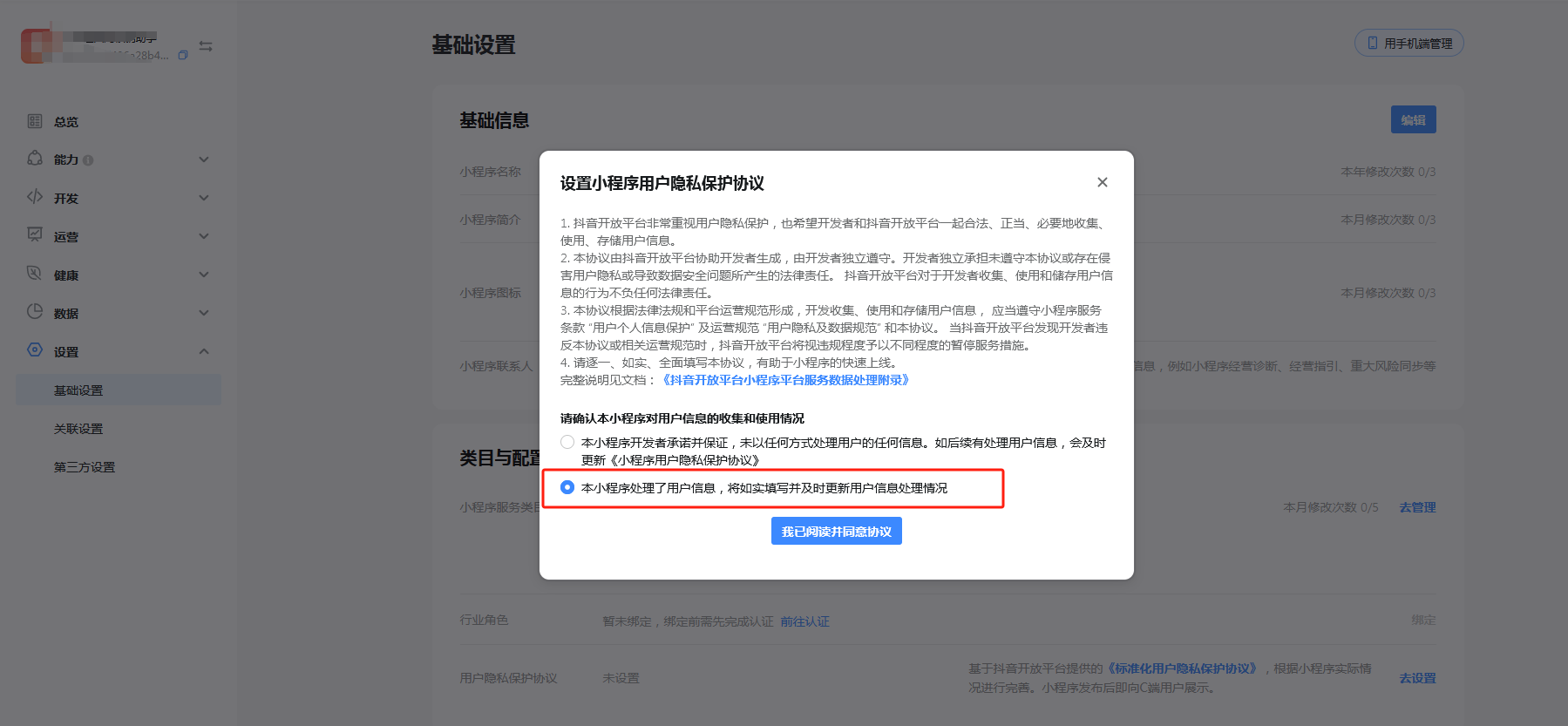The height and width of the screenshot is (726, 1568).
Task: Click 前往认证 link in 行业角色 row
Action: (x=804, y=621)
